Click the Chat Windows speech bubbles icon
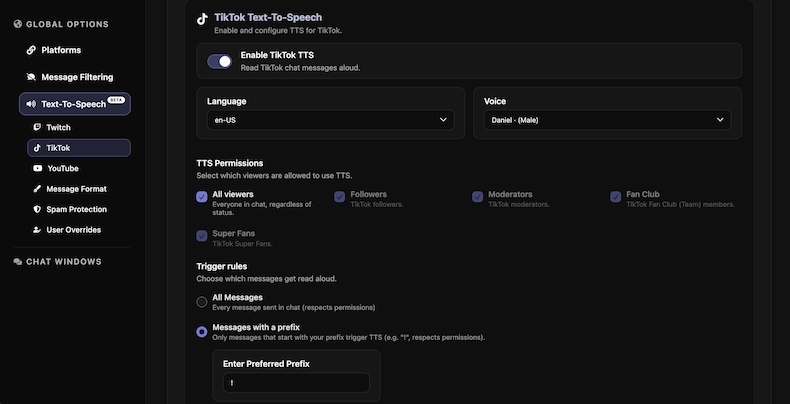The width and height of the screenshot is (790, 404). coord(18,262)
